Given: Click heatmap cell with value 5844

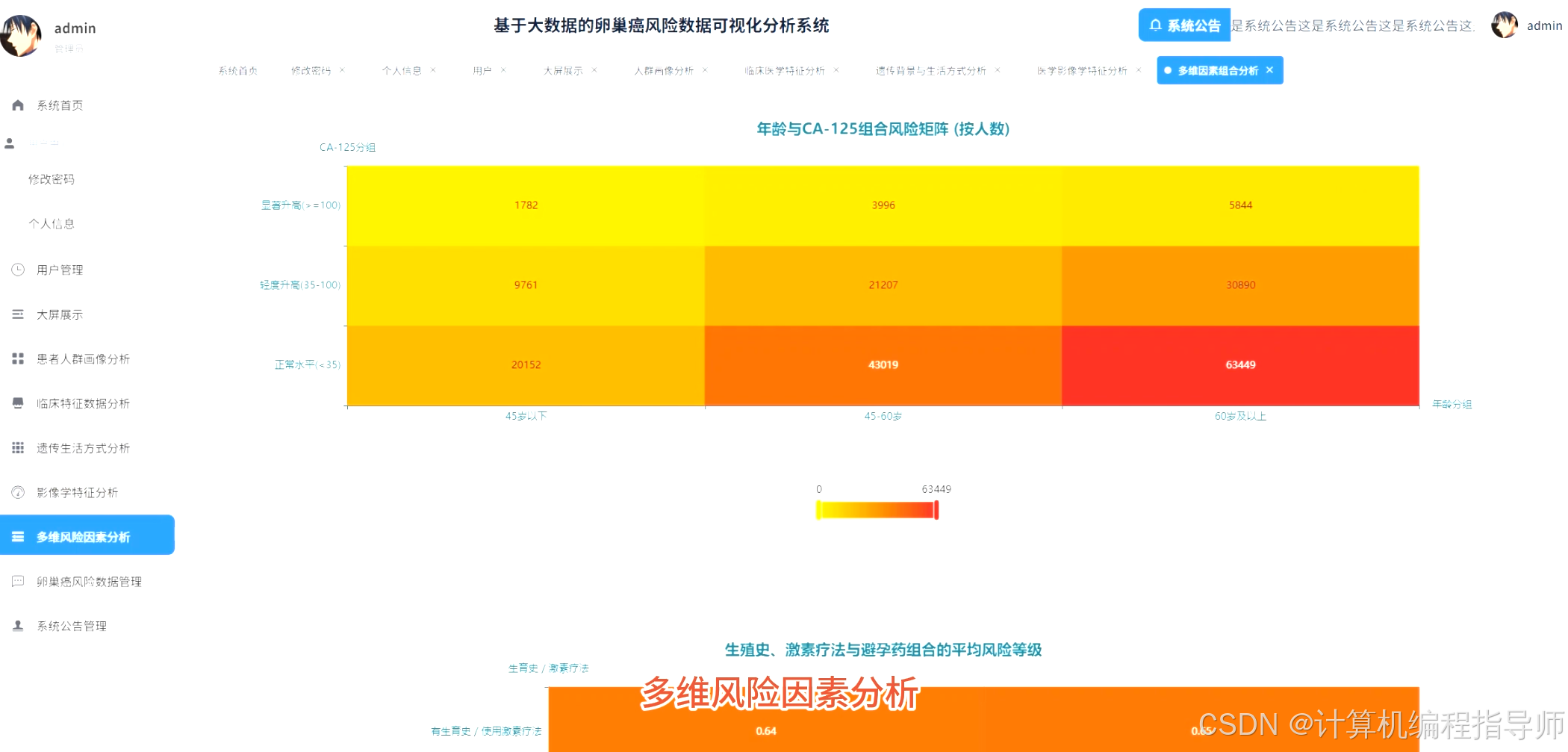Looking at the screenshot, I should (x=1240, y=205).
